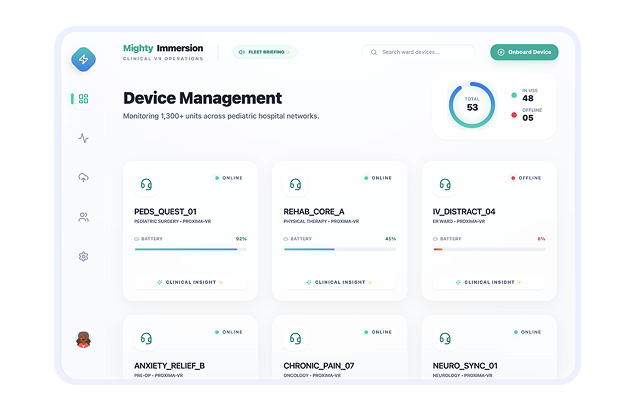Viewport: 640px width, 412px height.
Task: Open the activity pulse sidebar icon
Action: coord(84,138)
